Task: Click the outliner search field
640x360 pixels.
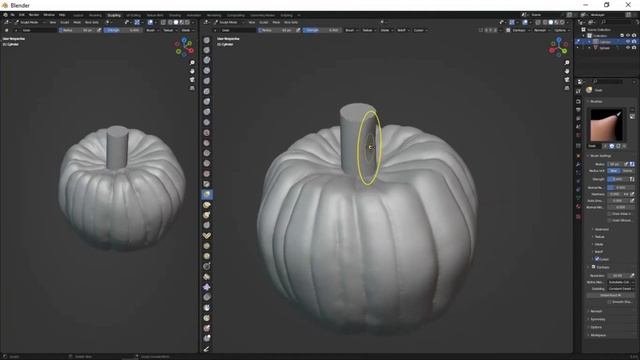Action: pos(616,22)
